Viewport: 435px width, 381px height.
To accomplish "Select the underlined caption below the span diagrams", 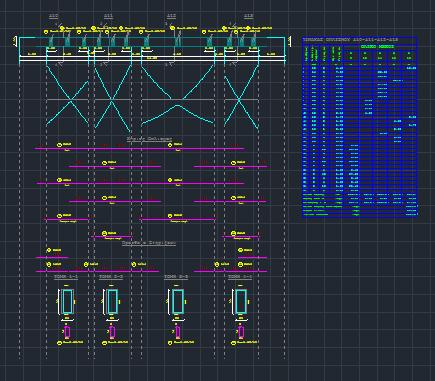I will pyautogui.click(x=149, y=138).
